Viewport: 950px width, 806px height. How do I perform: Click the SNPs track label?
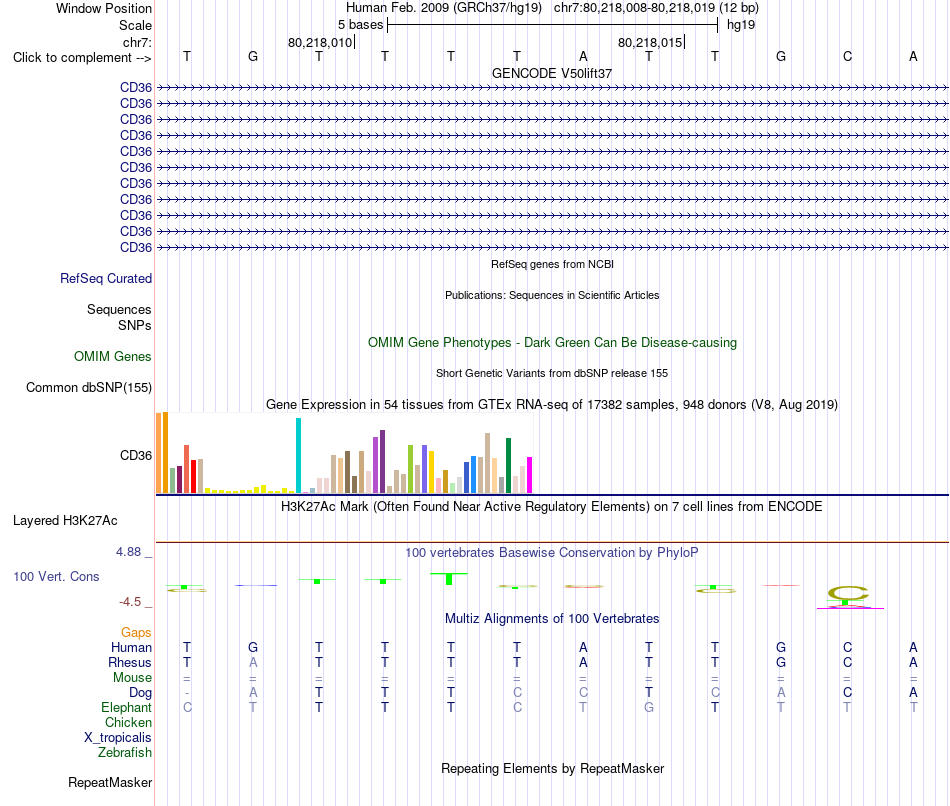pos(135,325)
